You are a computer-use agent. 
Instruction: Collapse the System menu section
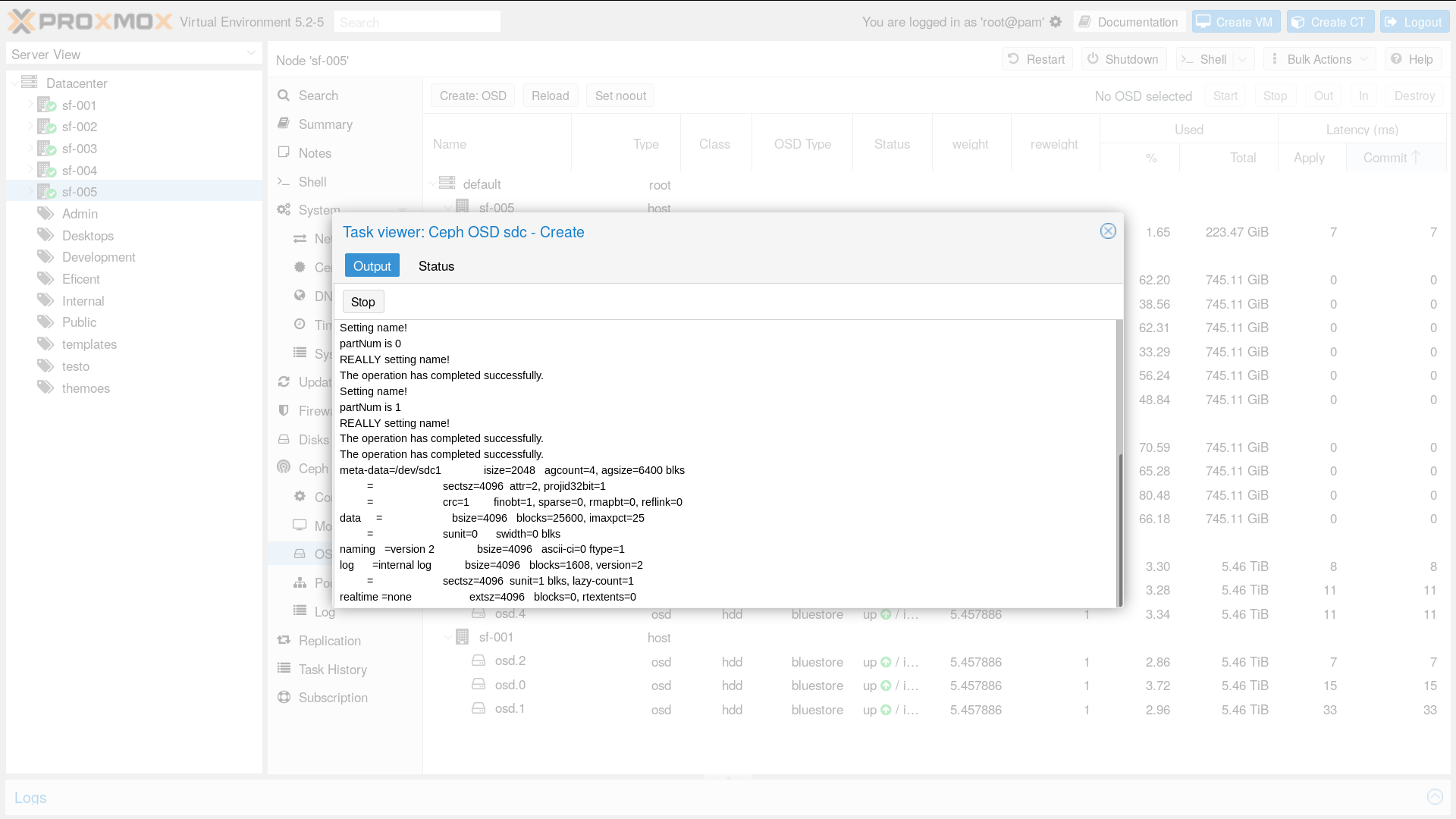click(403, 210)
